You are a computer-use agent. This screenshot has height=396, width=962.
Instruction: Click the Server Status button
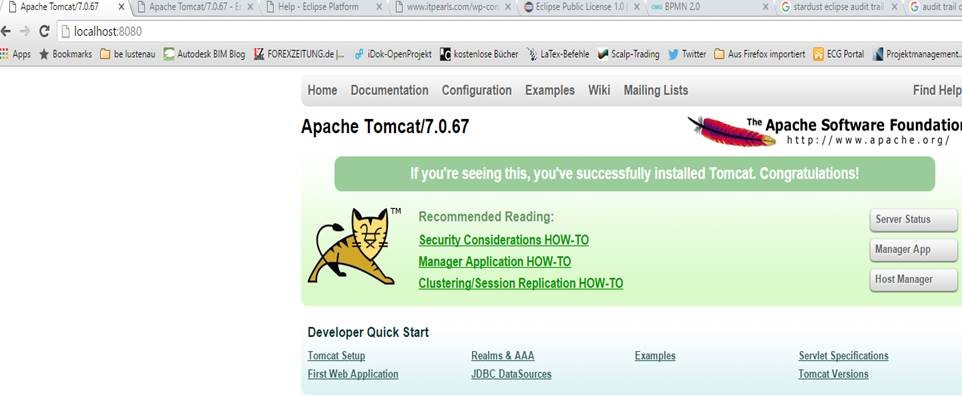point(914,220)
